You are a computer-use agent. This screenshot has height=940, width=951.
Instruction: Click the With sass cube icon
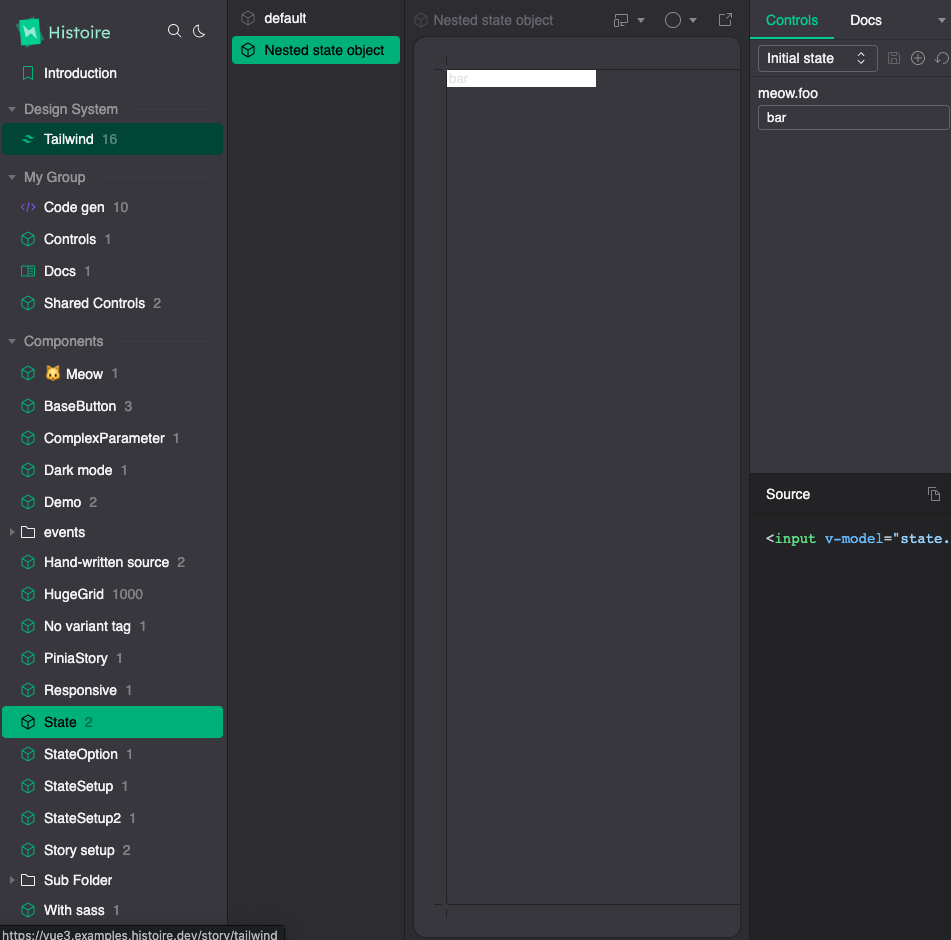28,910
